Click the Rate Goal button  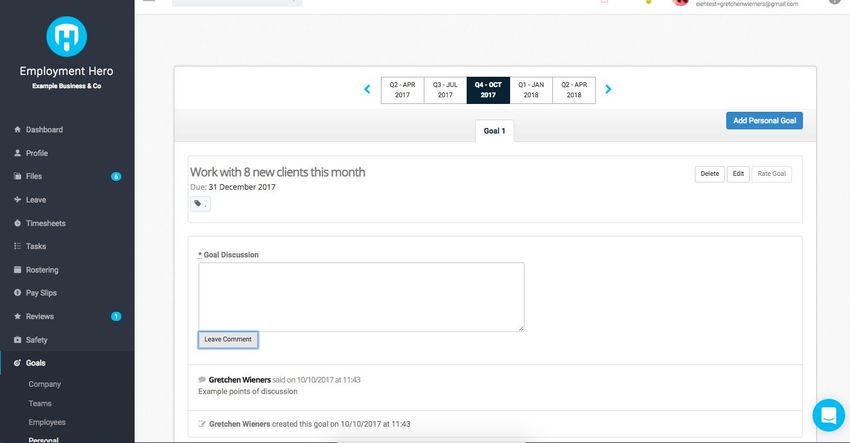(x=771, y=174)
